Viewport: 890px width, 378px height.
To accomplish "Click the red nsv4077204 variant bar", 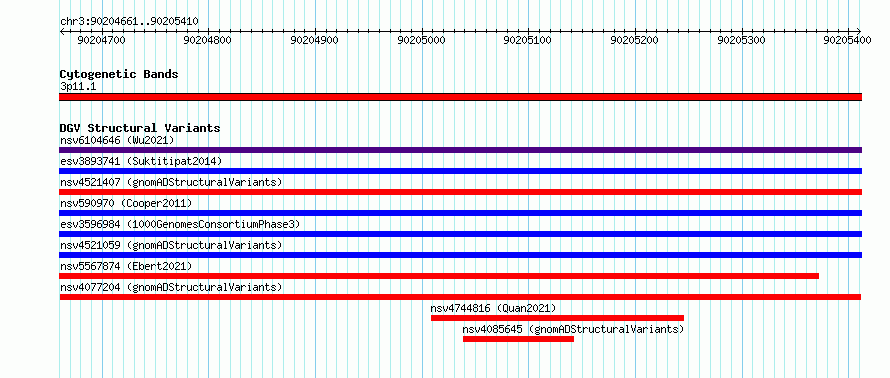I will pos(460,297).
